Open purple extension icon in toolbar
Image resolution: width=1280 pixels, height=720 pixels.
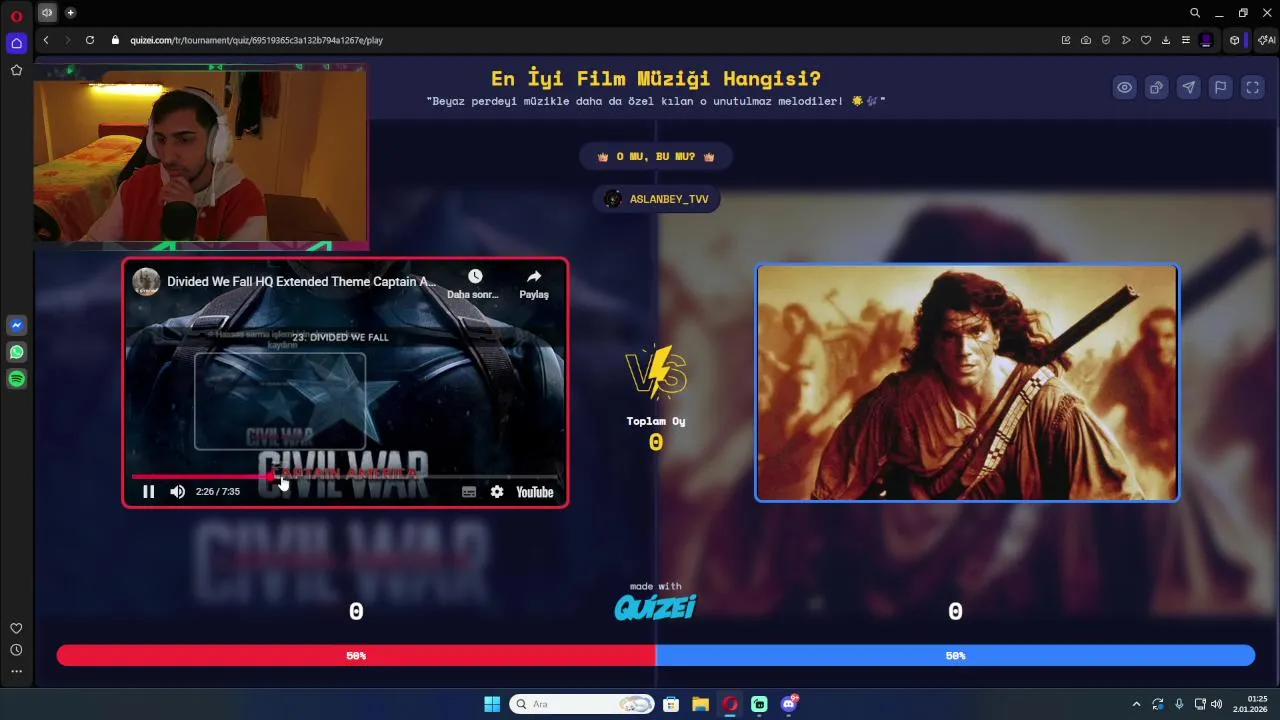tap(1206, 40)
